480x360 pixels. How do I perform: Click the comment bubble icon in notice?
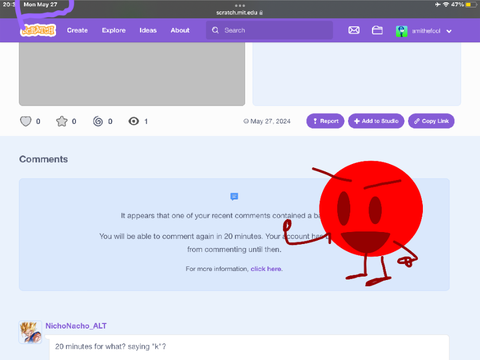point(234,196)
